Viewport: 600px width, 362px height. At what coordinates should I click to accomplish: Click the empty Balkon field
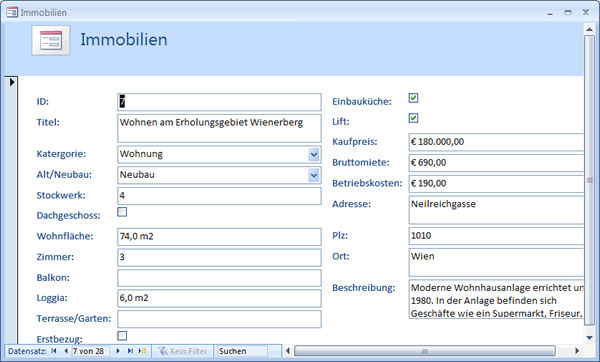pos(219,278)
